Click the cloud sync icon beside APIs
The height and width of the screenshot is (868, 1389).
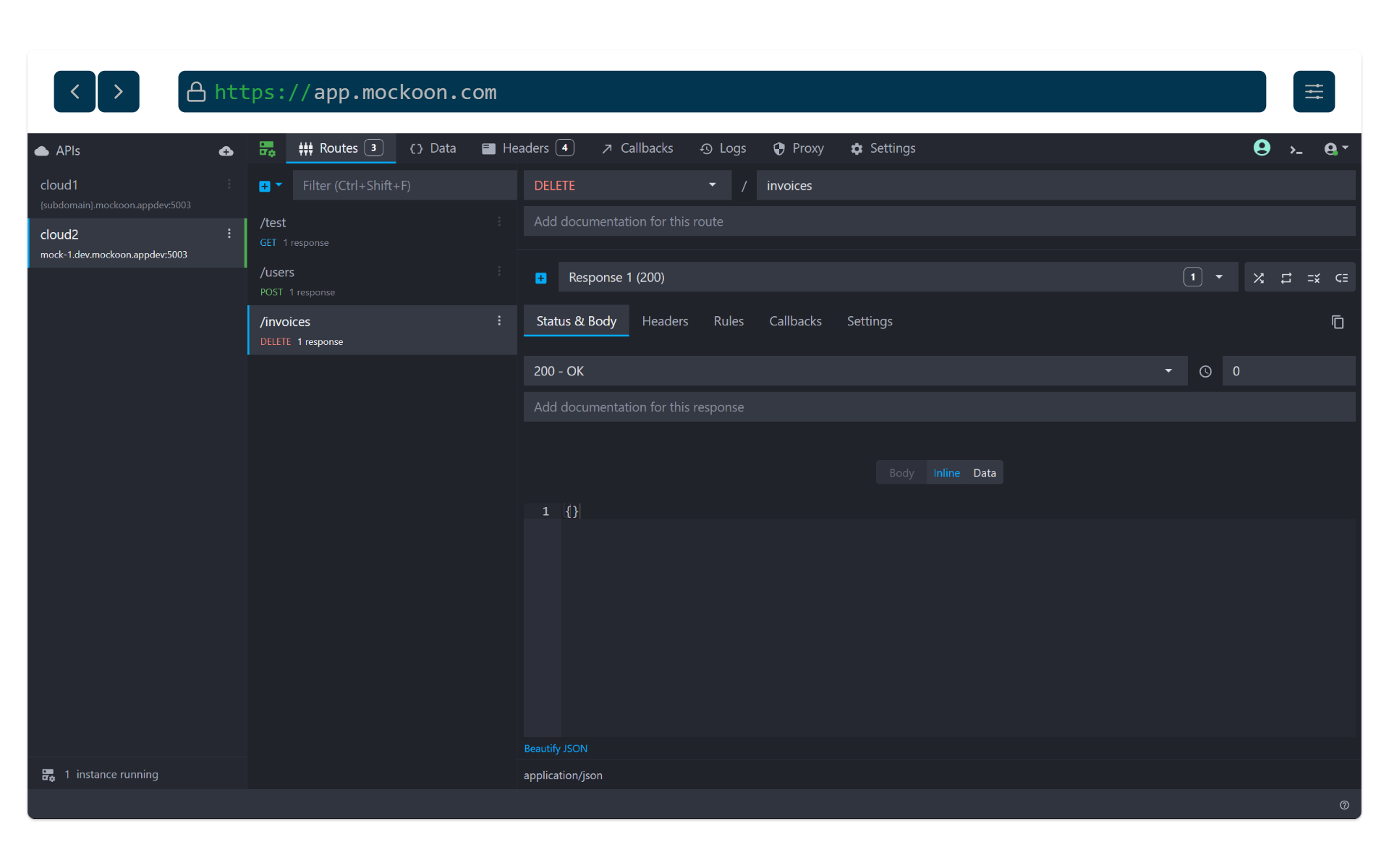pos(226,151)
